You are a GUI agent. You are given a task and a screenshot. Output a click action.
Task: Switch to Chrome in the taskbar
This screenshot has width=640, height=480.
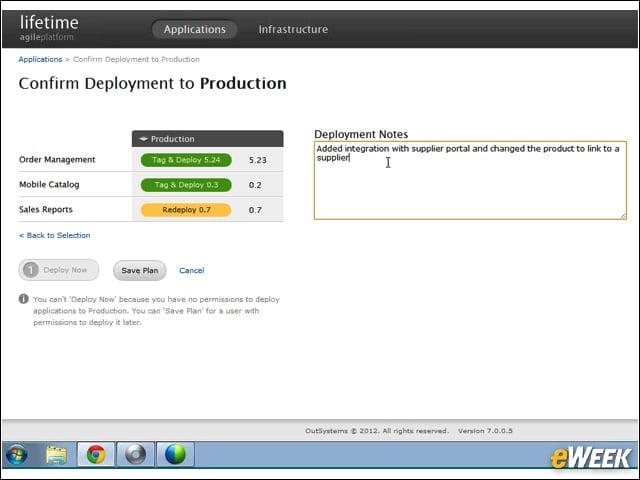pyautogui.click(x=96, y=454)
